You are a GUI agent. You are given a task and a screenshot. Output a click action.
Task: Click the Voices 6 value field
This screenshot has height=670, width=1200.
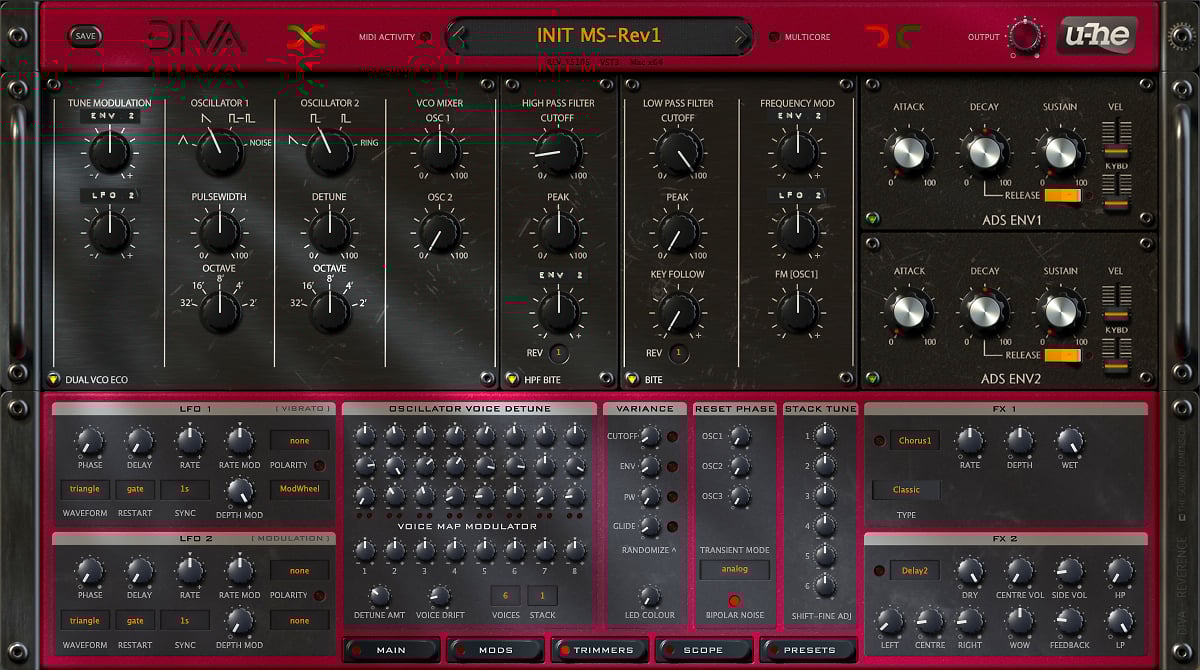point(505,595)
